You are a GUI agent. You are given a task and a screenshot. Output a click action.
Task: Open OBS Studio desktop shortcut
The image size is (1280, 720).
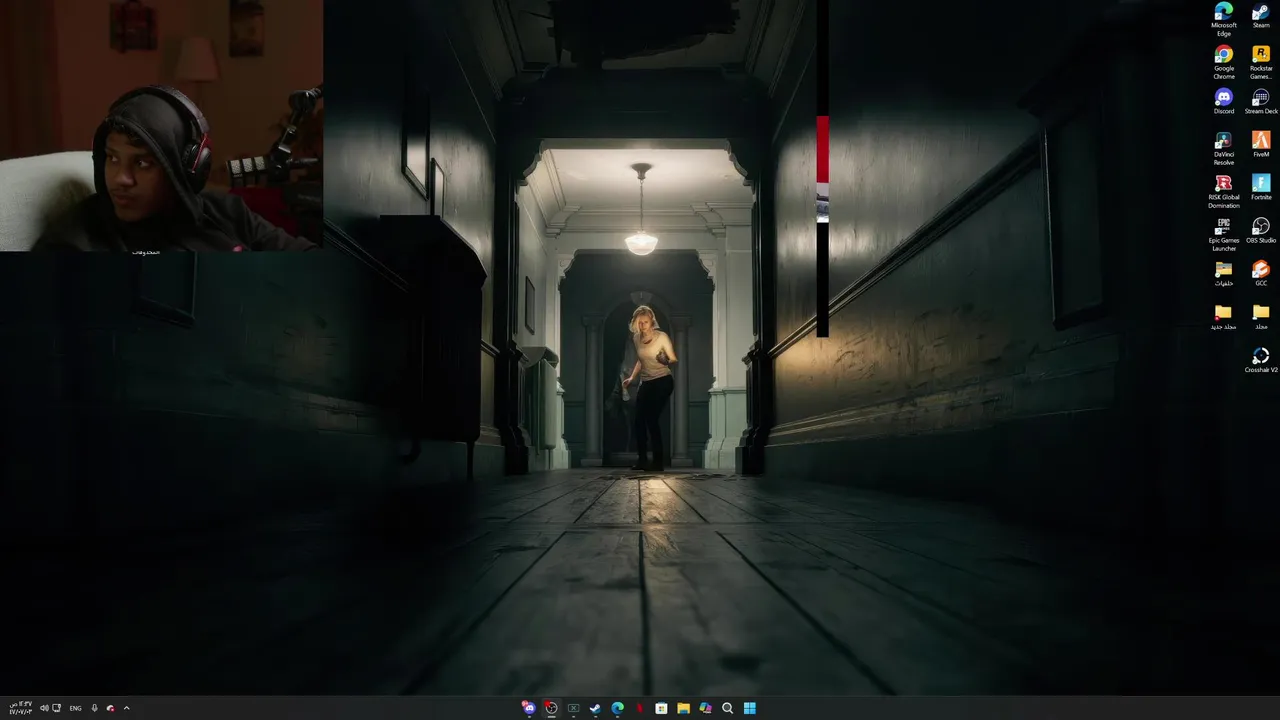1260,230
